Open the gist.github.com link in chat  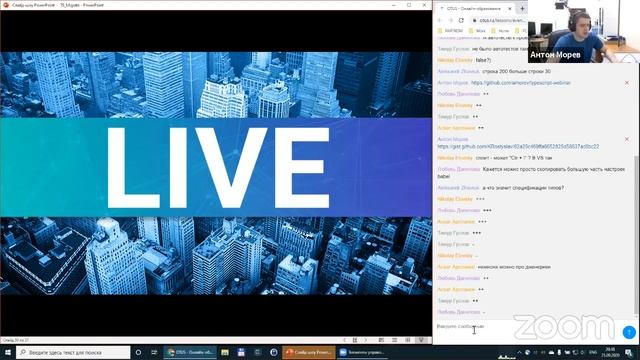point(518,146)
